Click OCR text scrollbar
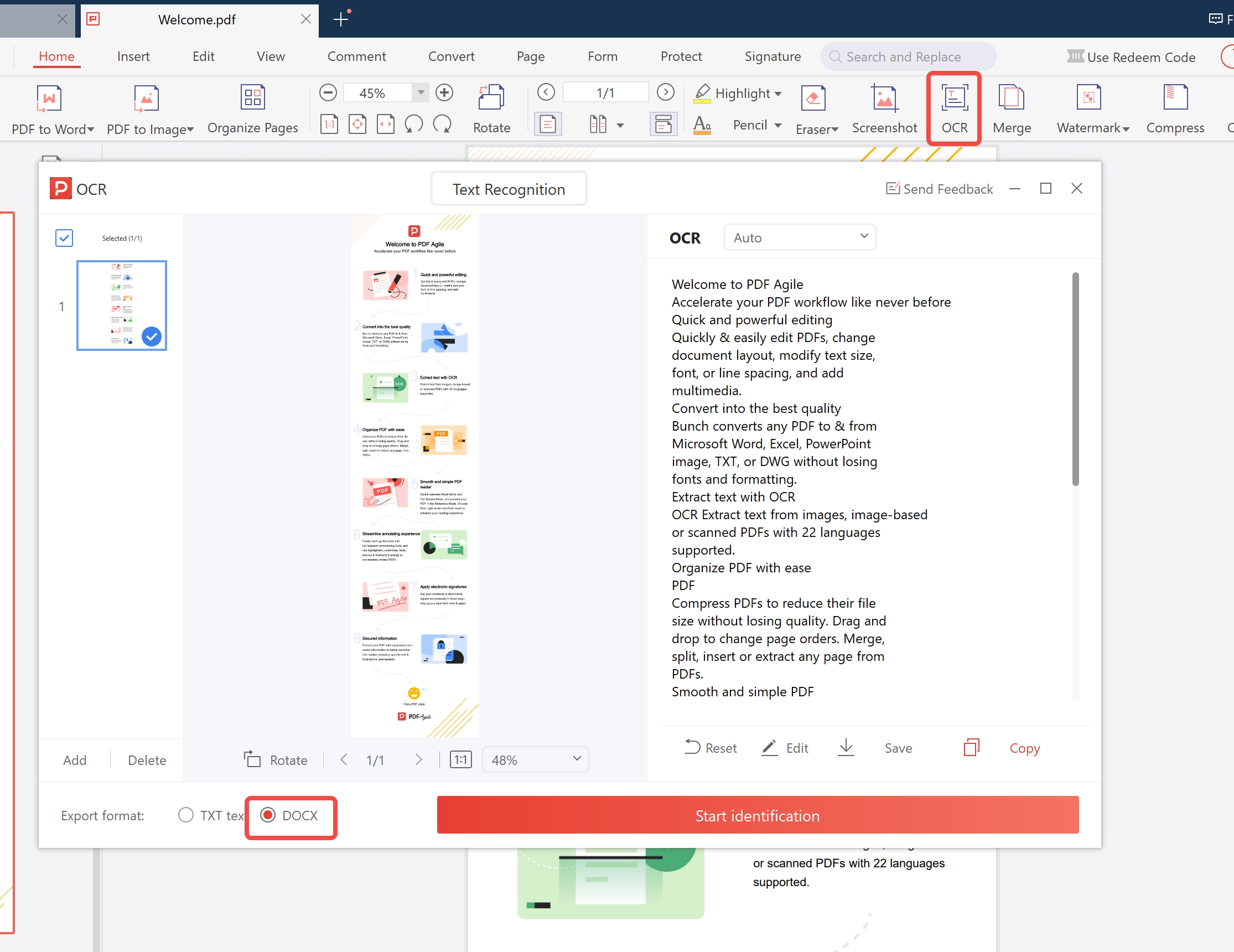The height and width of the screenshot is (952, 1234). (x=1075, y=379)
